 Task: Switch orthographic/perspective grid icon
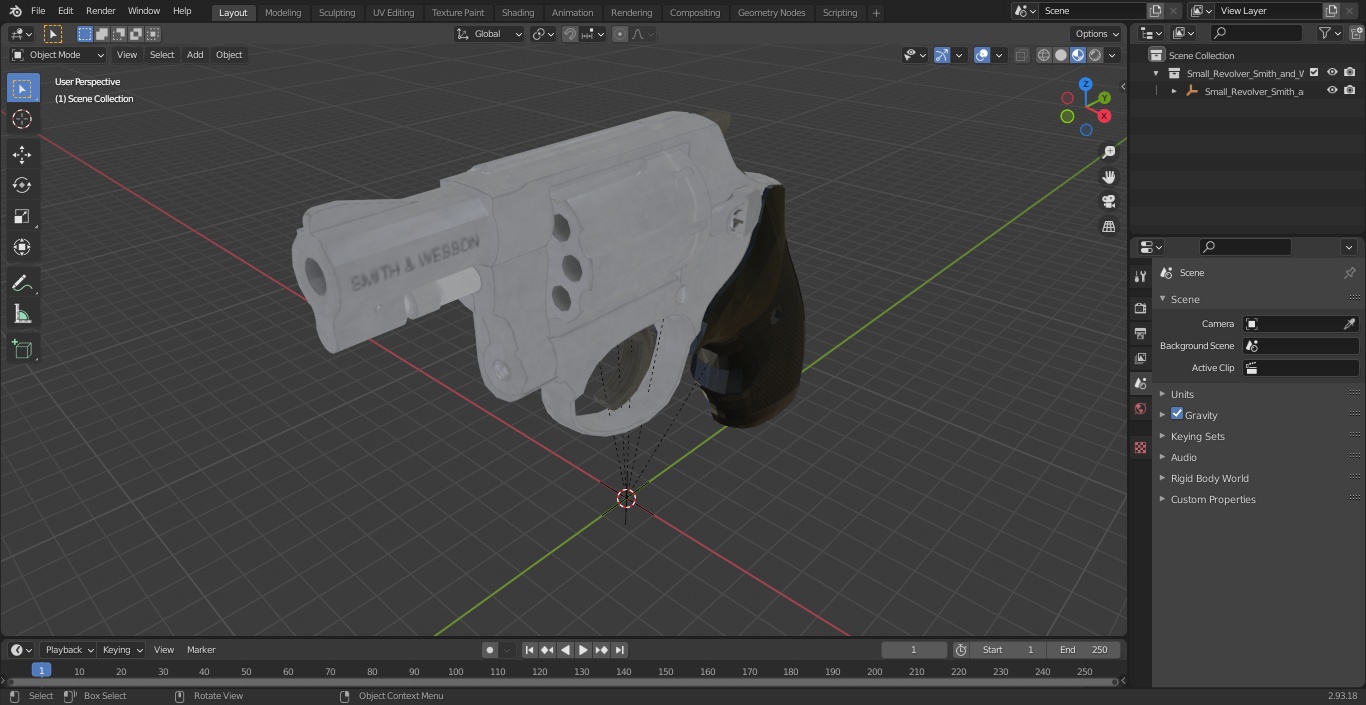pos(1108,227)
